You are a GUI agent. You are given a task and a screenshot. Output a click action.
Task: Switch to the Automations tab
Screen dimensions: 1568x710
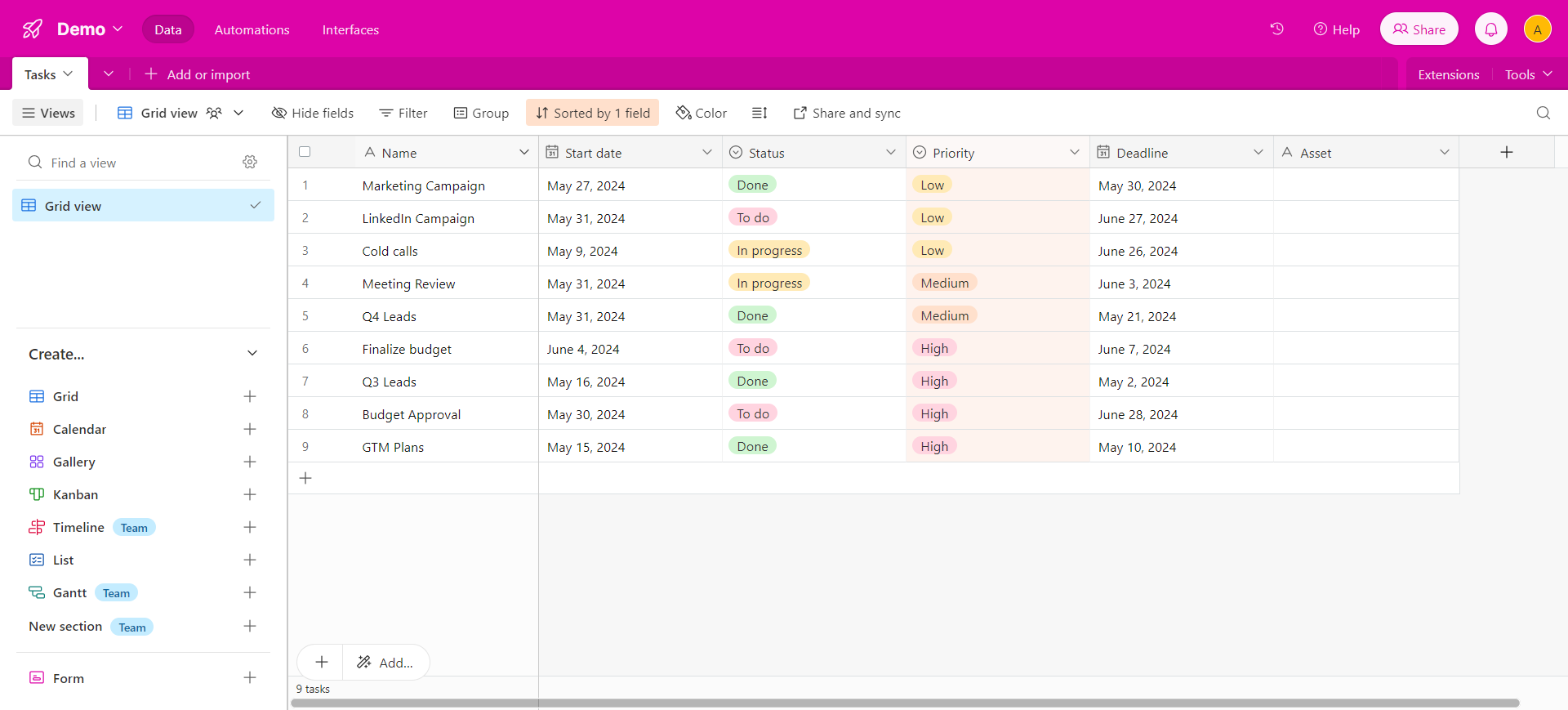click(252, 29)
